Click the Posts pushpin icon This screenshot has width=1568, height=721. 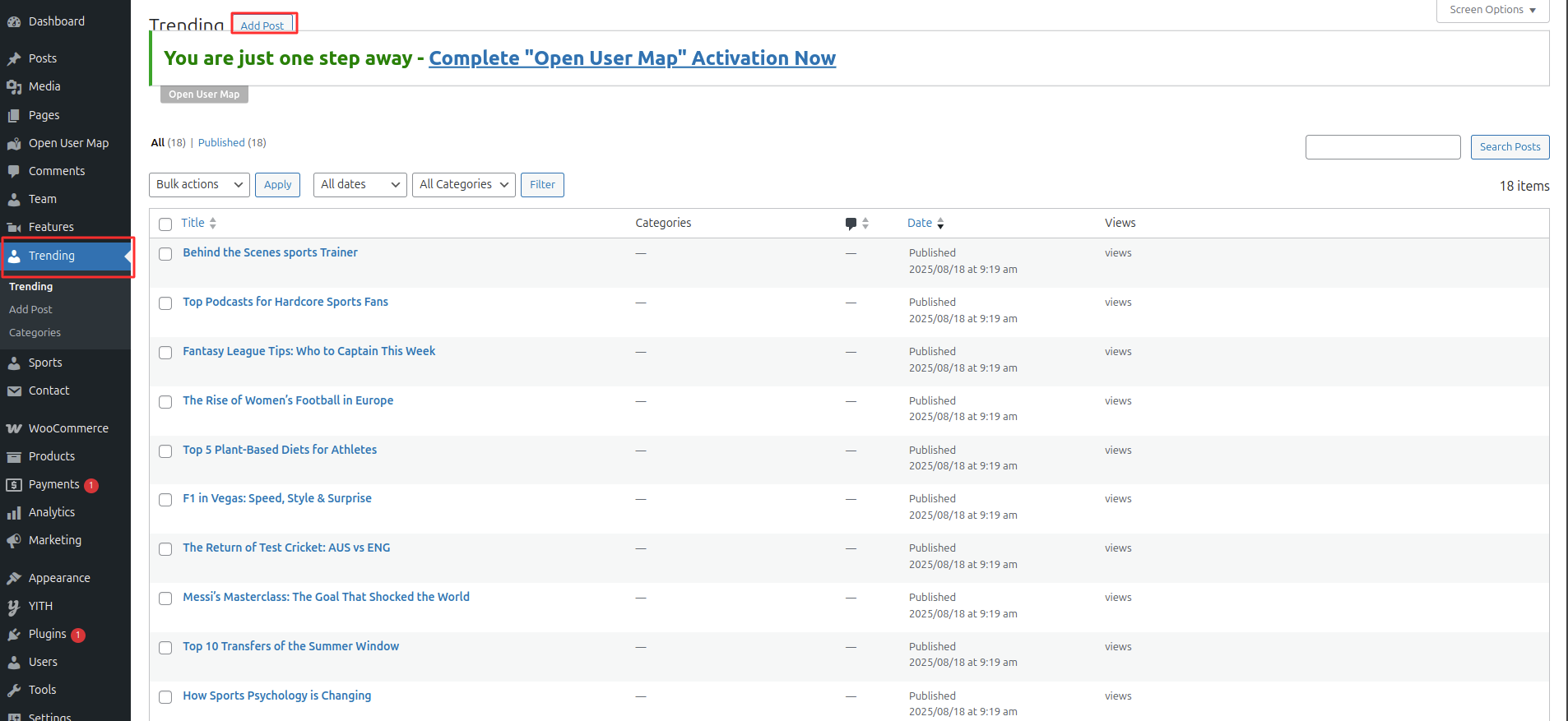pyautogui.click(x=14, y=59)
